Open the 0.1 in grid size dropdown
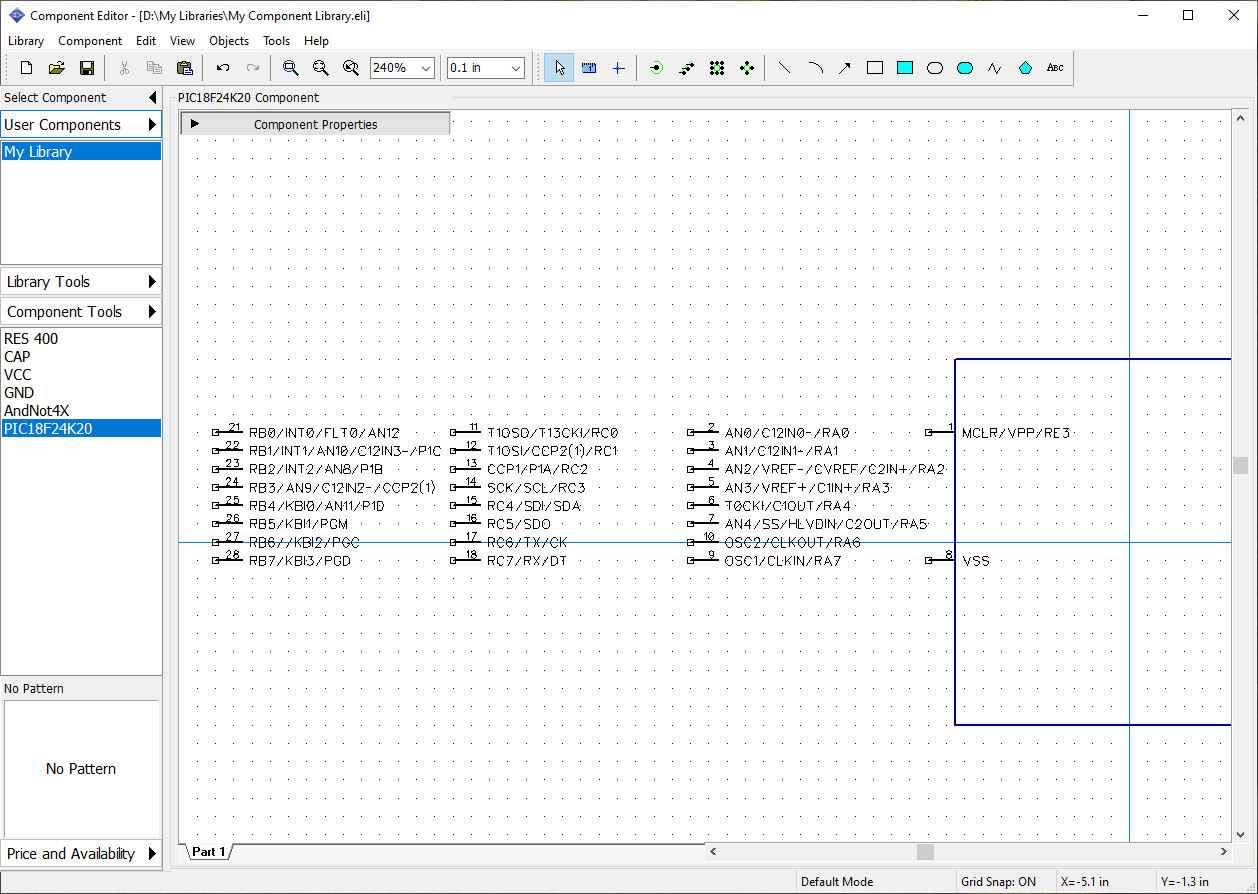Screen dimensions: 1258x894 click(516, 68)
